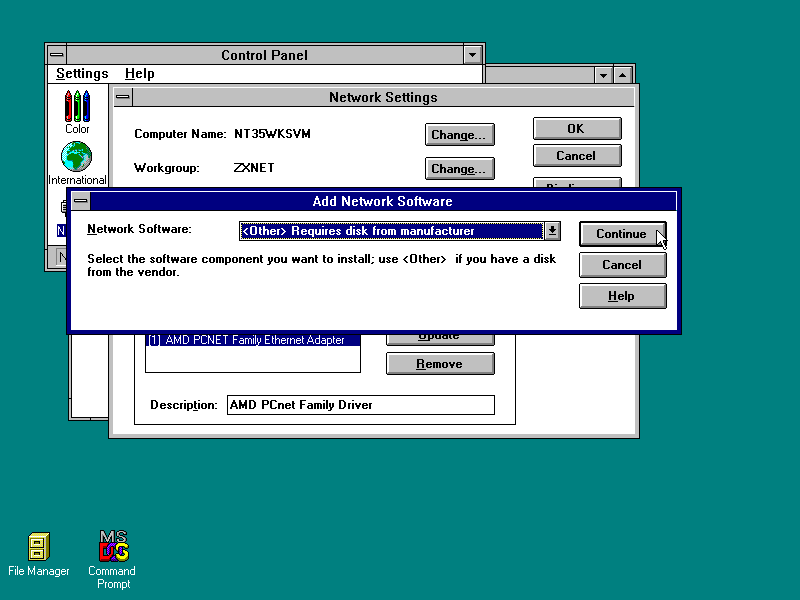Click Cancel in Network Settings
This screenshot has height=600, width=800.
[x=577, y=156]
